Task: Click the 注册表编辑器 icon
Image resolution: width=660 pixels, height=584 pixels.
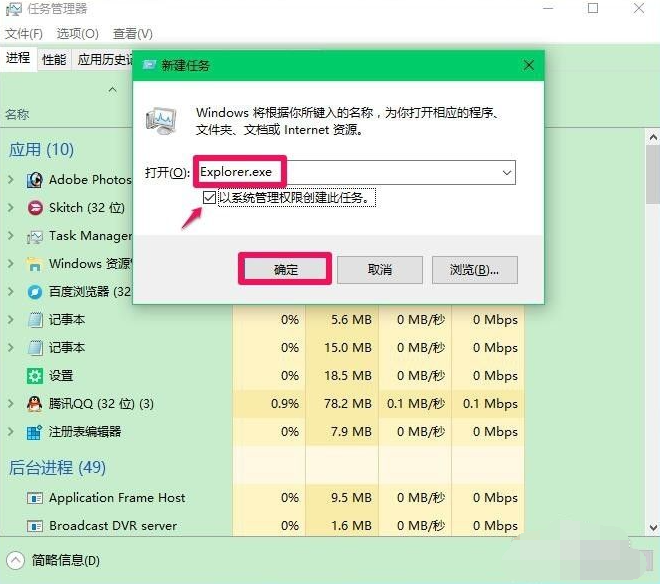Action: click(35, 432)
